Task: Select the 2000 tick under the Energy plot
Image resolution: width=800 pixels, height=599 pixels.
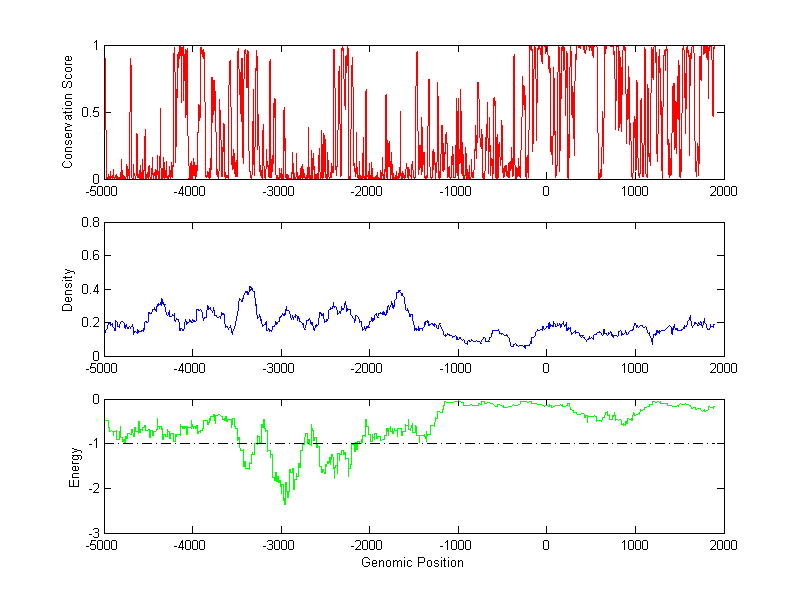Action: (723, 546)
